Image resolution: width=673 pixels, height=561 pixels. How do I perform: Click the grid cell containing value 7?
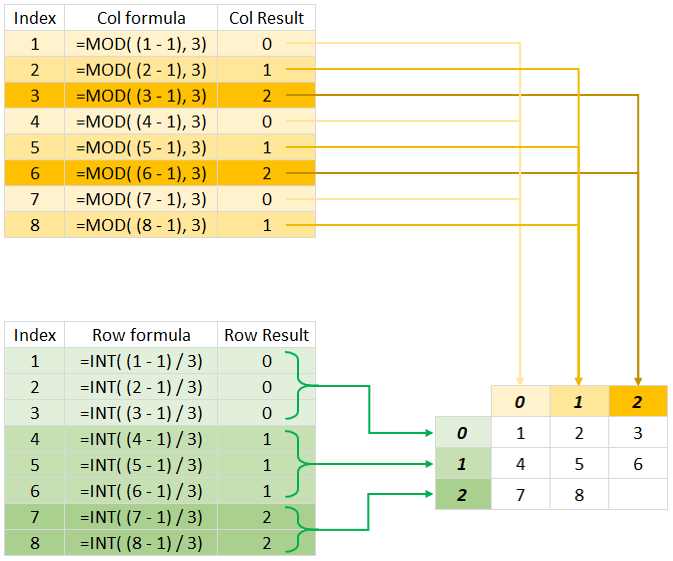[x=520, y=496]
